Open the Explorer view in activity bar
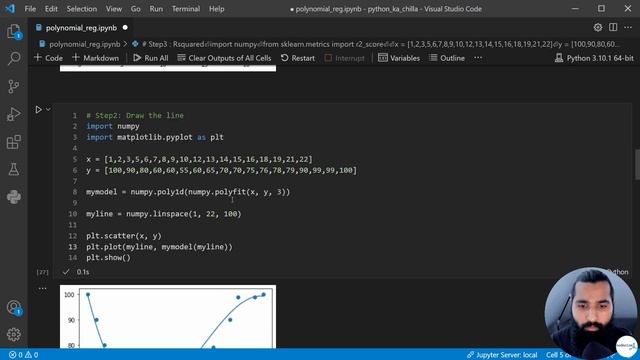640x360 pixels. pos(14,31)
